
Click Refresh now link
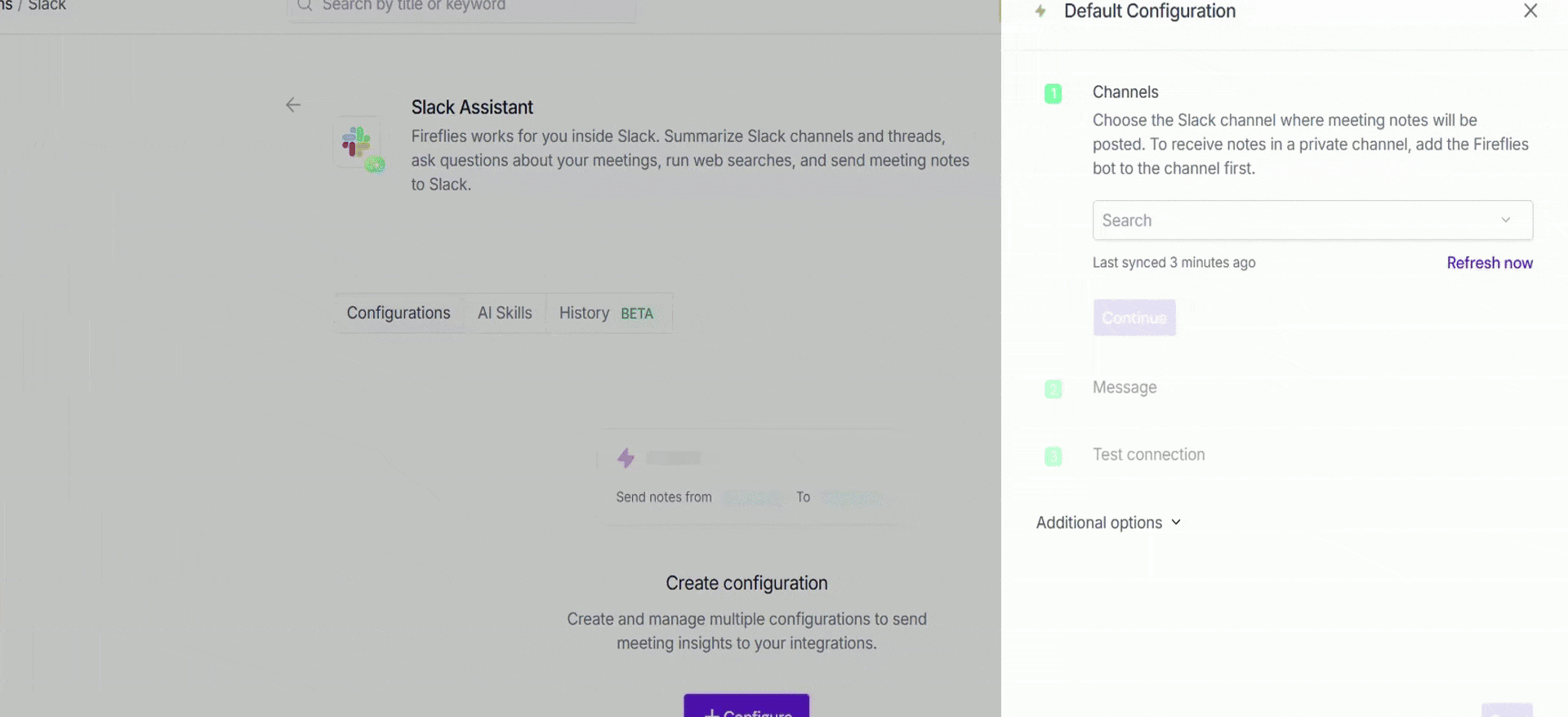coord(1490,263)
